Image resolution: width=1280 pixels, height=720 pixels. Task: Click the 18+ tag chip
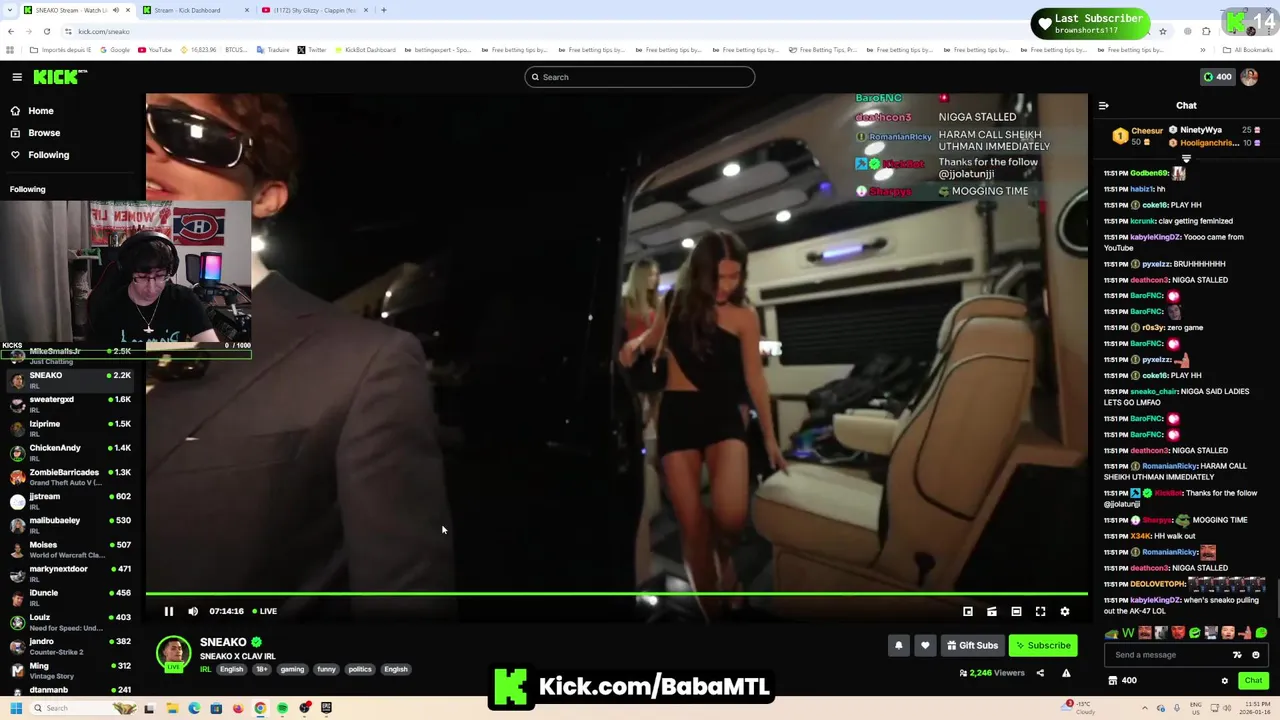(x=261, y=669)
